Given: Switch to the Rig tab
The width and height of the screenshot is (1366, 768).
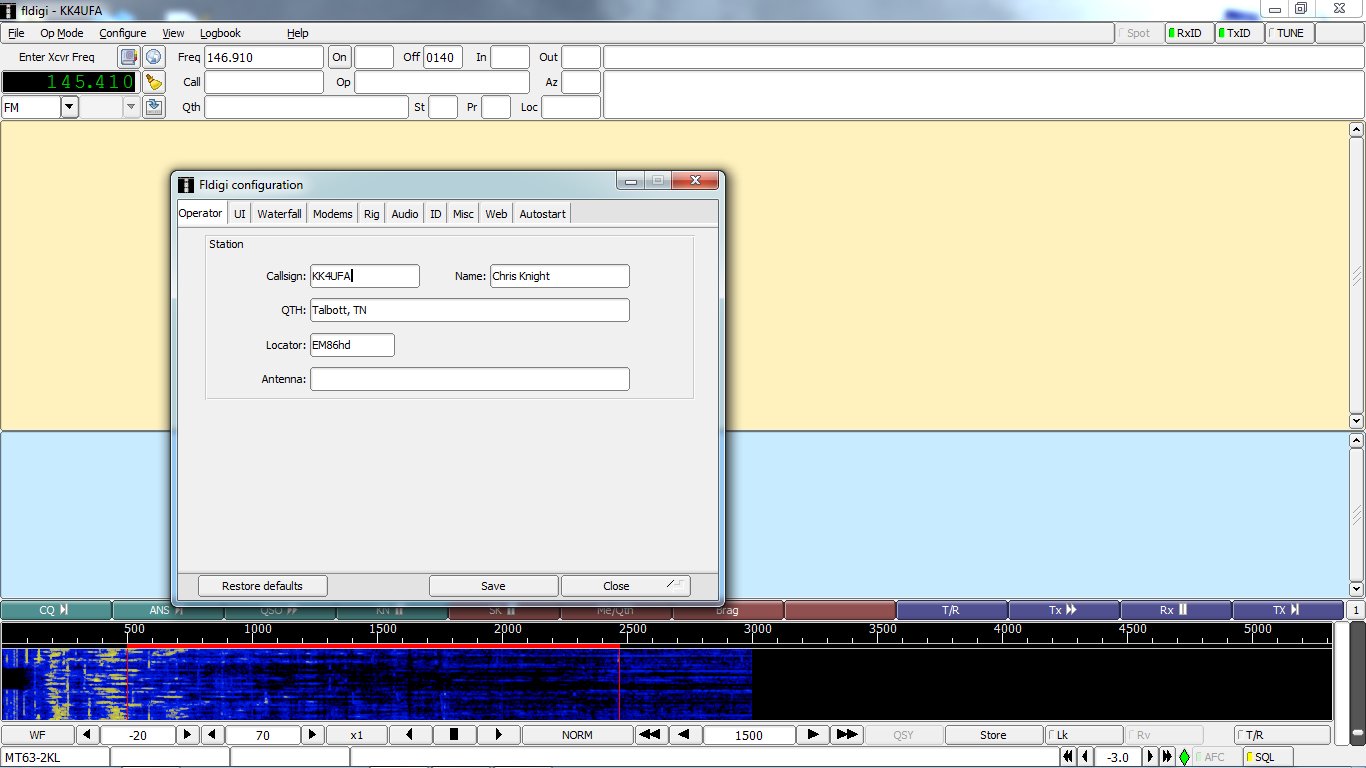Looking at the screenshot, I should pos(372,214).
